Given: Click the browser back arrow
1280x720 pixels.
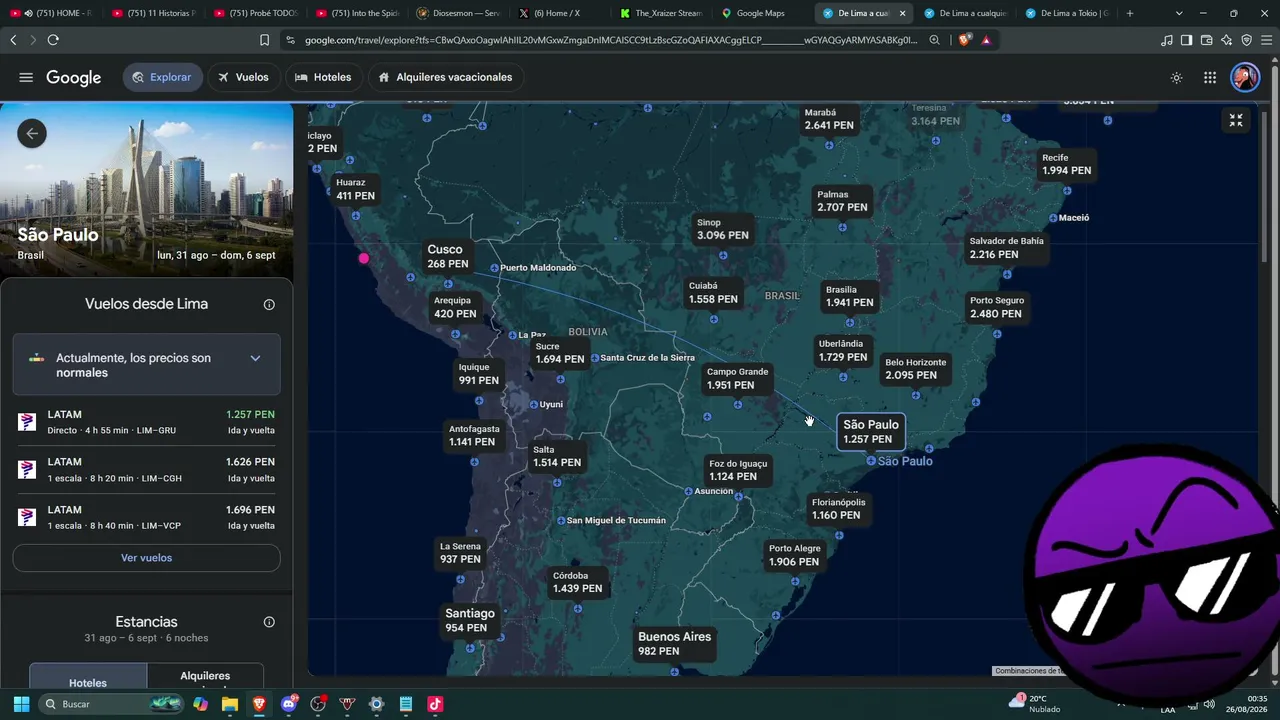Looking at the screenshot, I should point(13,40).
